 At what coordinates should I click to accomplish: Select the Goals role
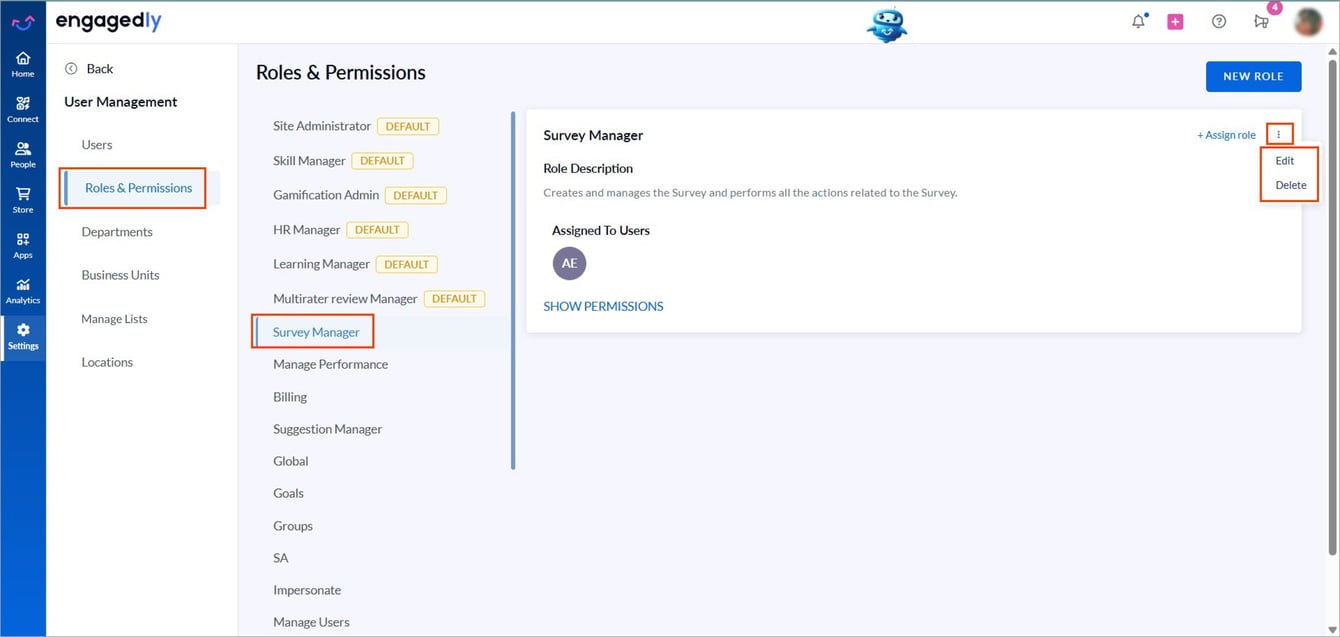pyautogui.click(x=288, y=493)
